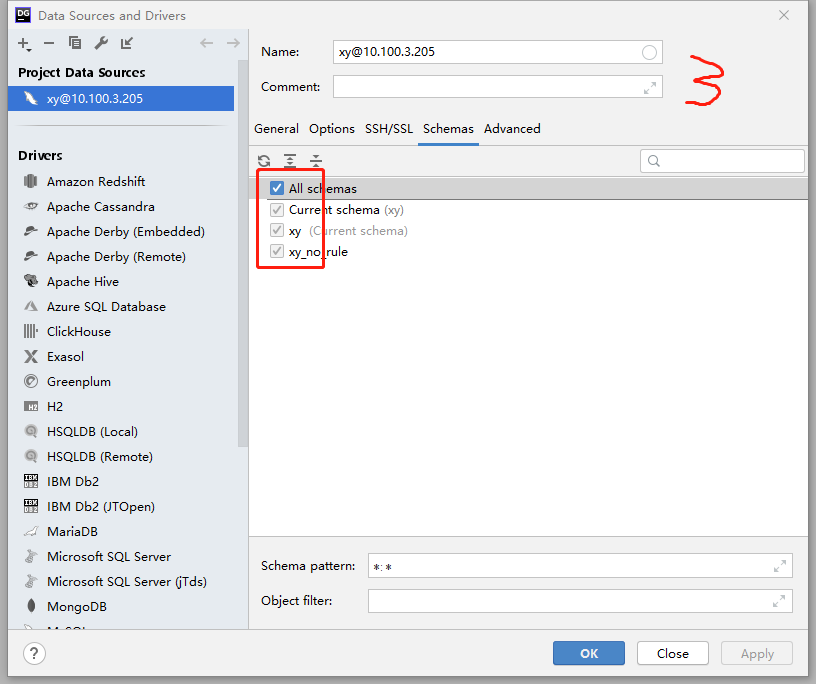Screen dimensions: 816x684
Task: Close the Data Sources and Drivers dialog
Action: pos(784,15)
